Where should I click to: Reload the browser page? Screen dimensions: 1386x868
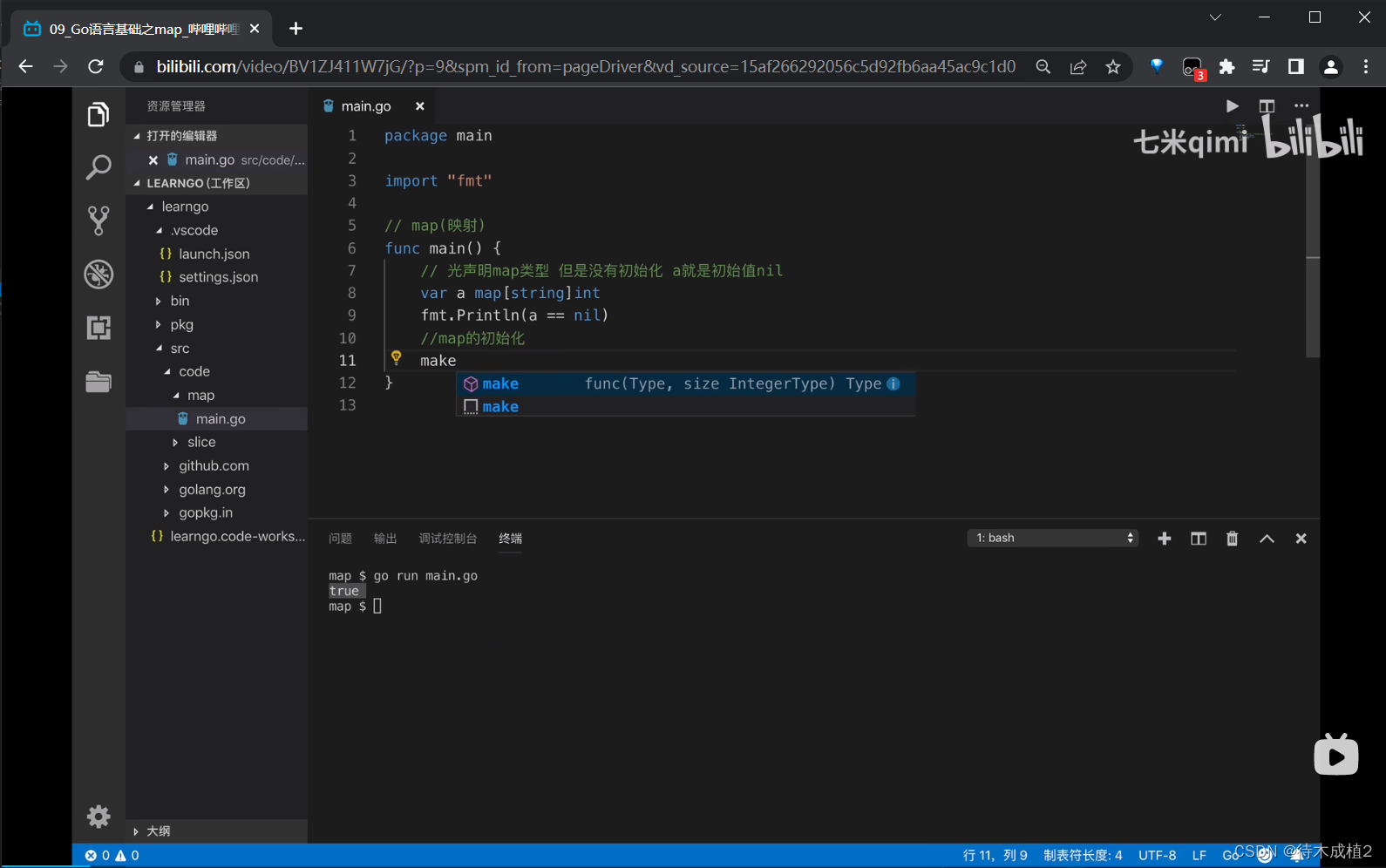96,66
